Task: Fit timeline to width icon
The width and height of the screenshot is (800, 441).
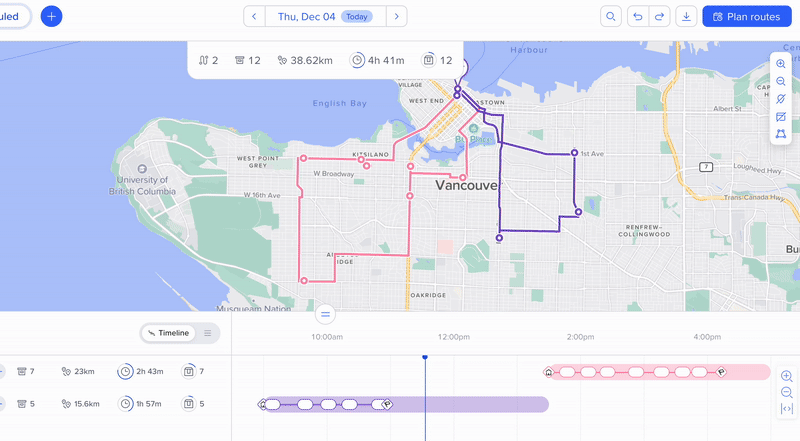Action: [x=787, y=409]
